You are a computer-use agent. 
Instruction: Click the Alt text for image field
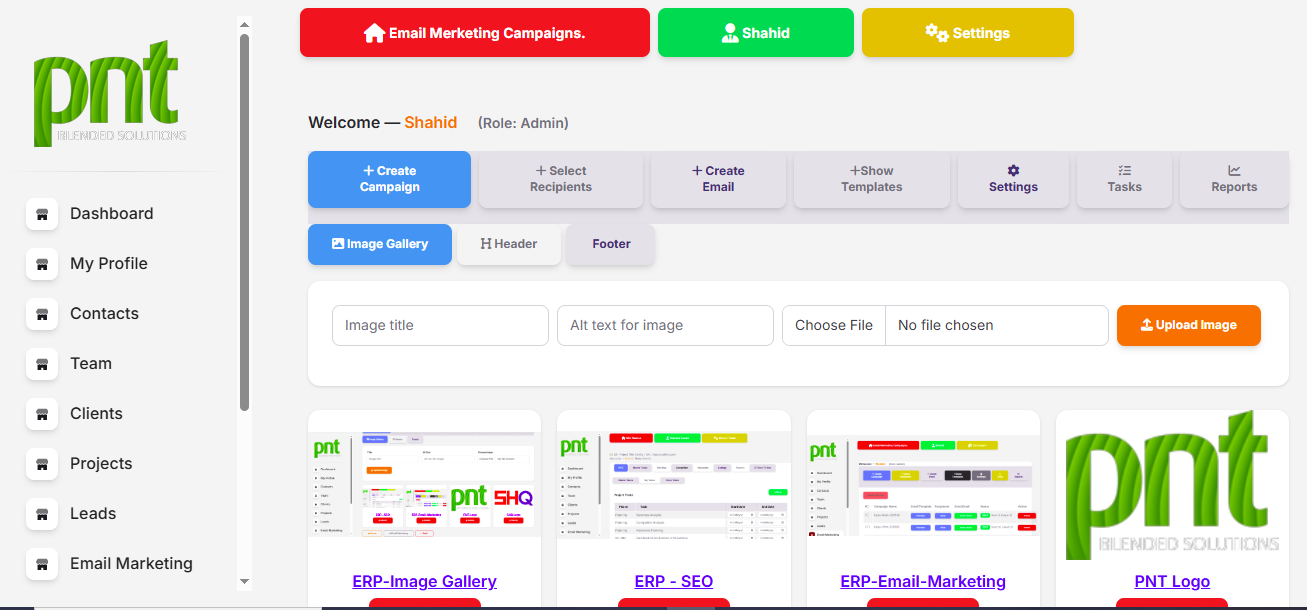[x=665, y=326]
